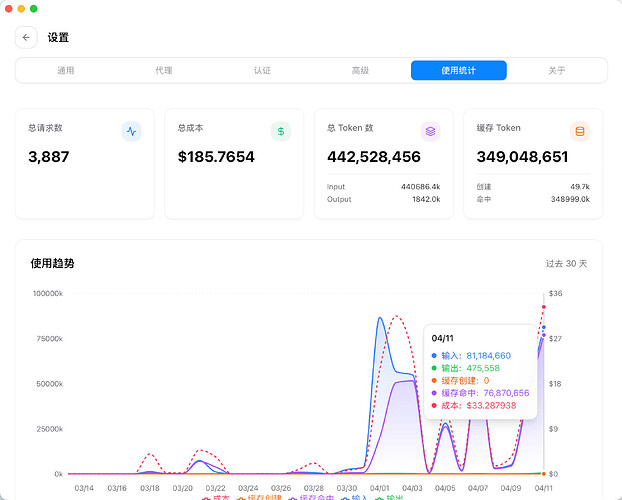Click tooltip 输出: 475,558 row

(466, 368)
